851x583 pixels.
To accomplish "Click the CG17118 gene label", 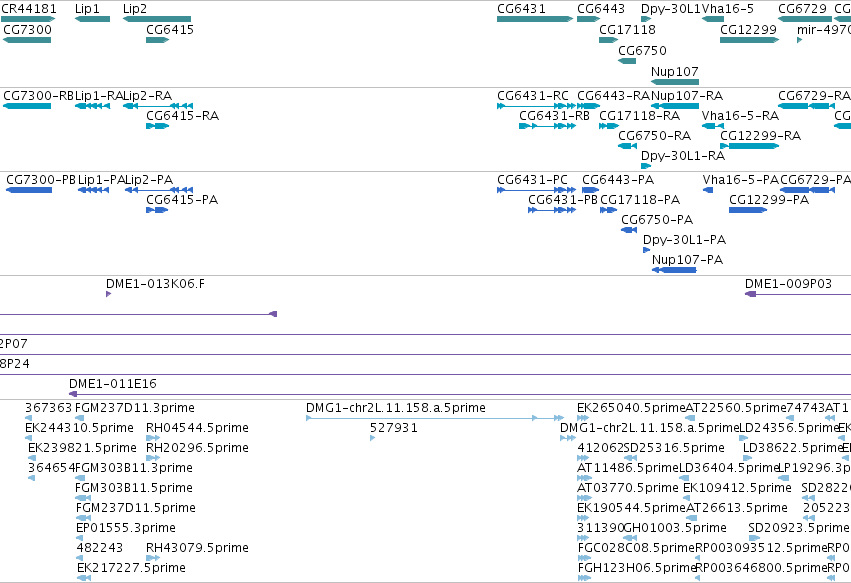I will click(627, 29).
